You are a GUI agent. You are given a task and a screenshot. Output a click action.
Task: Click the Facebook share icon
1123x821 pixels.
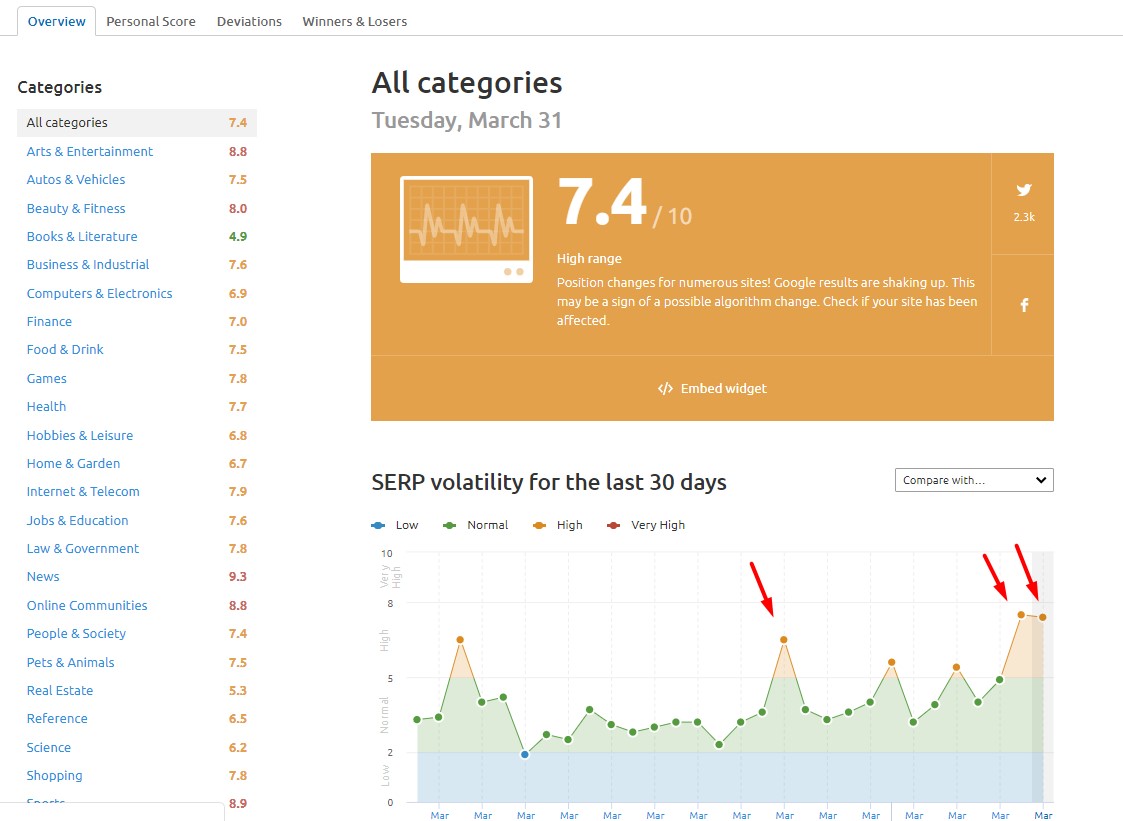[1023, 305]
